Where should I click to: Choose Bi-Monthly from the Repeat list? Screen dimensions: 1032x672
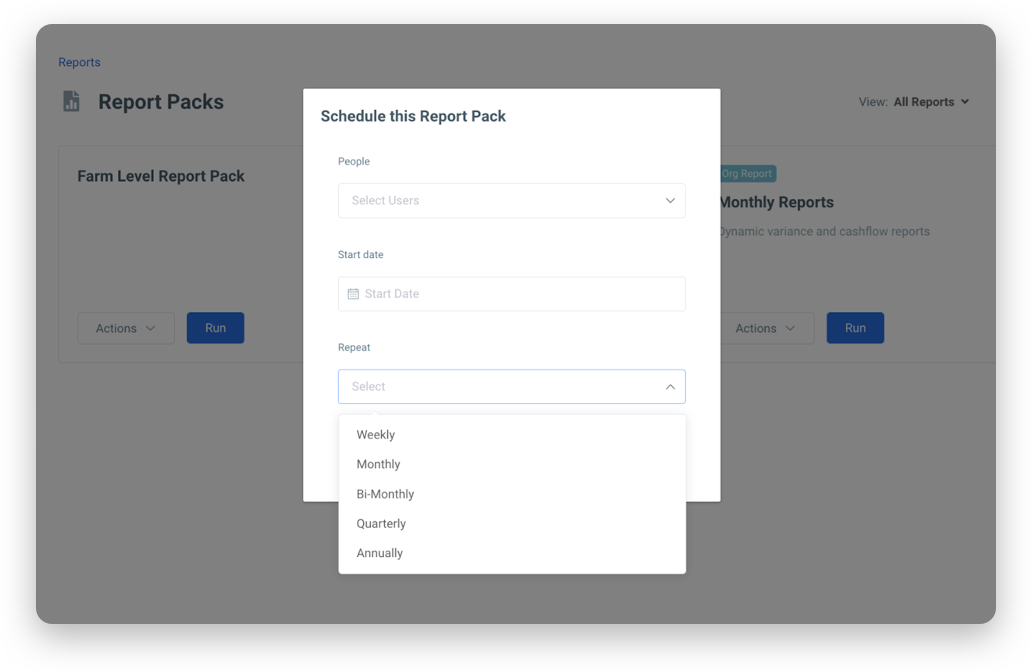(511, 494)
